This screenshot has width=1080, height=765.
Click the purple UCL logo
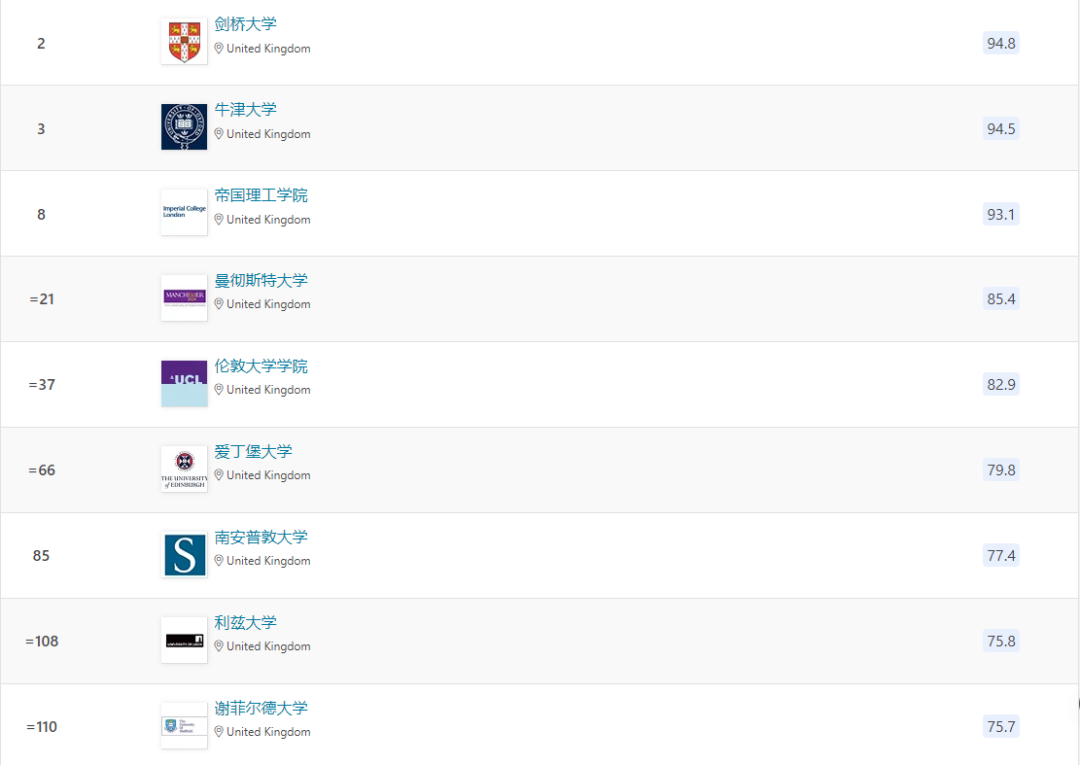(x=183, y=383)
